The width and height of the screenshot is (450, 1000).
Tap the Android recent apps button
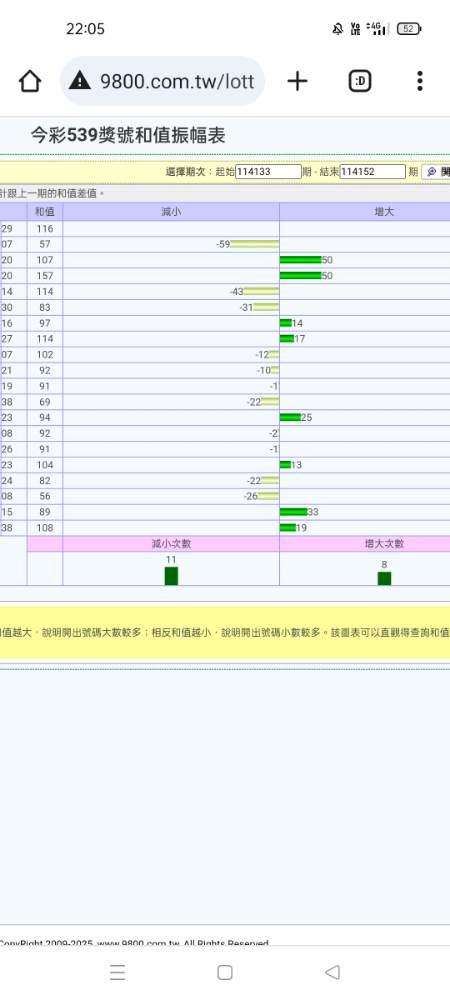coord(117,972)
